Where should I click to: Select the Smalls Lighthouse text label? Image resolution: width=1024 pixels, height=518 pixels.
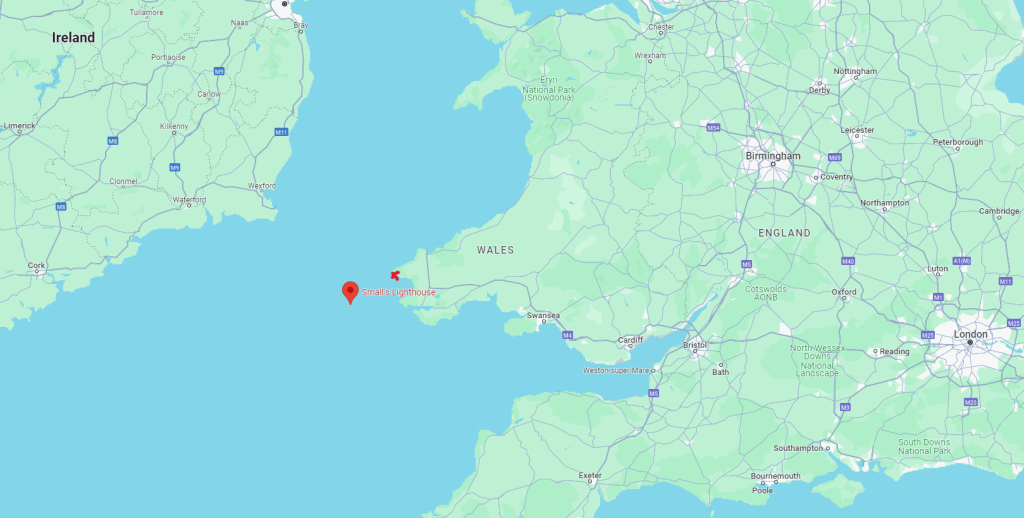[398, 293]
